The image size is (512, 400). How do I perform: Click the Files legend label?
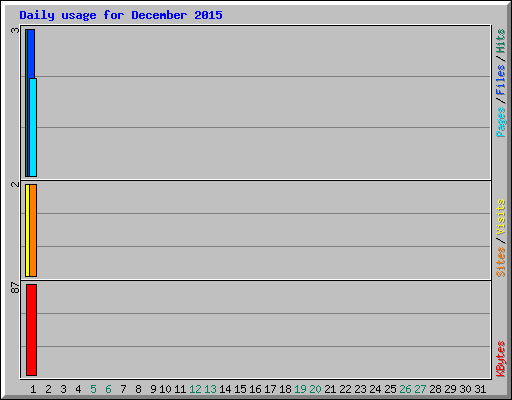coord(501,80)
